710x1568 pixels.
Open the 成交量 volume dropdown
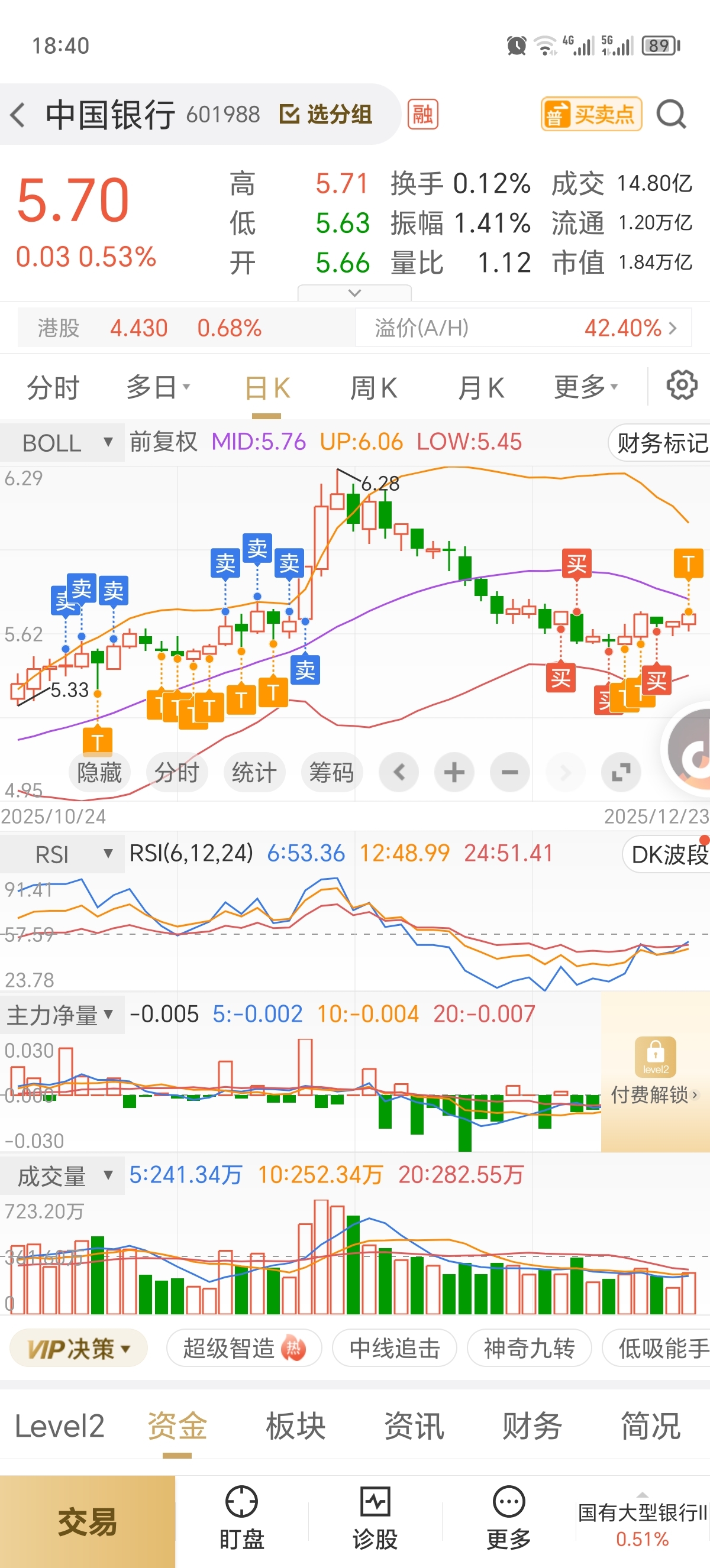pyautogui.click(x=62, y=1175)
